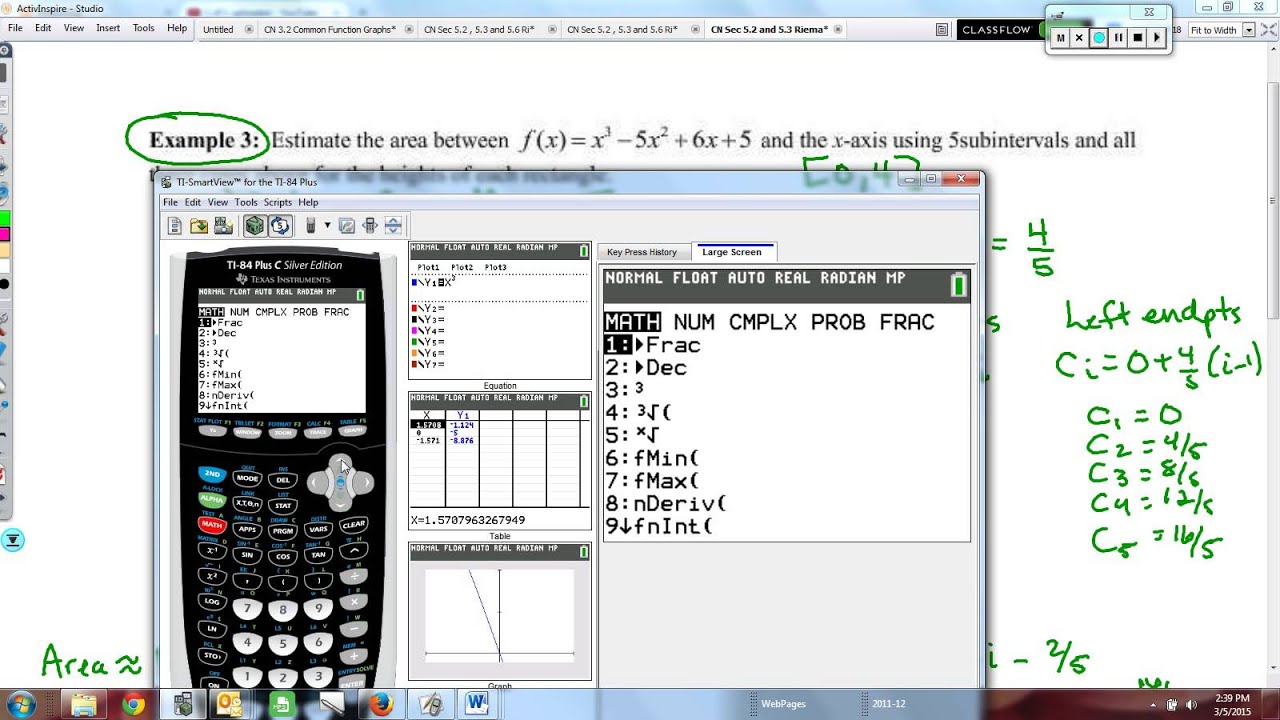Screen dimensions: 1280x720
Task: Click the Firefox icon in the taskbar
Action: [x=381, y=705]
